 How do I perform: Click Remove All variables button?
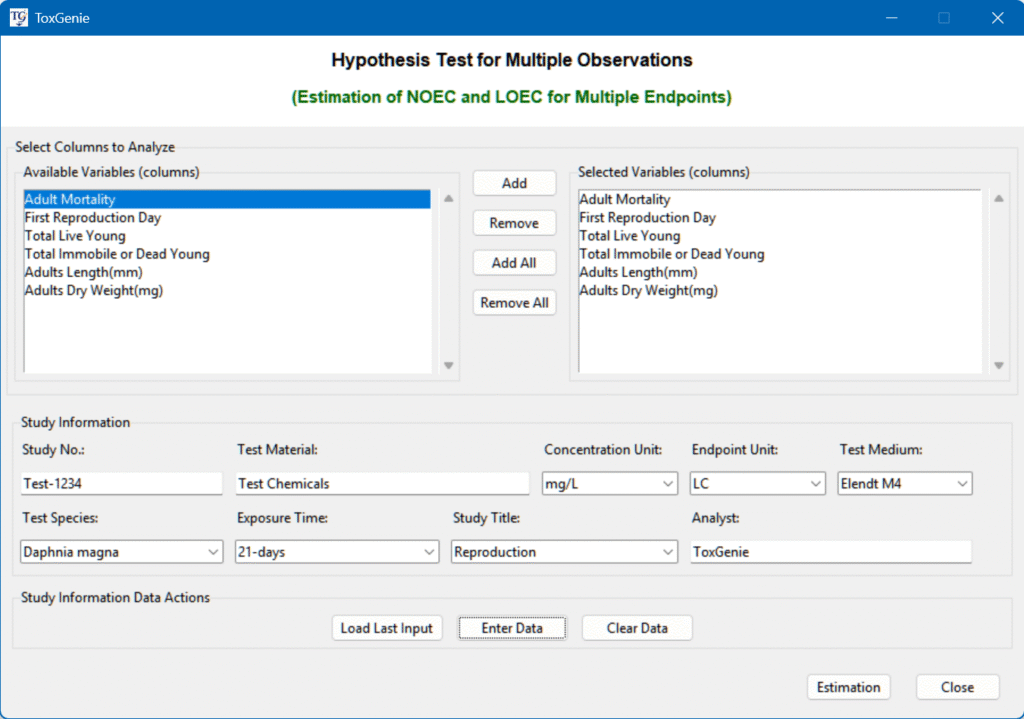coord(514,303)
